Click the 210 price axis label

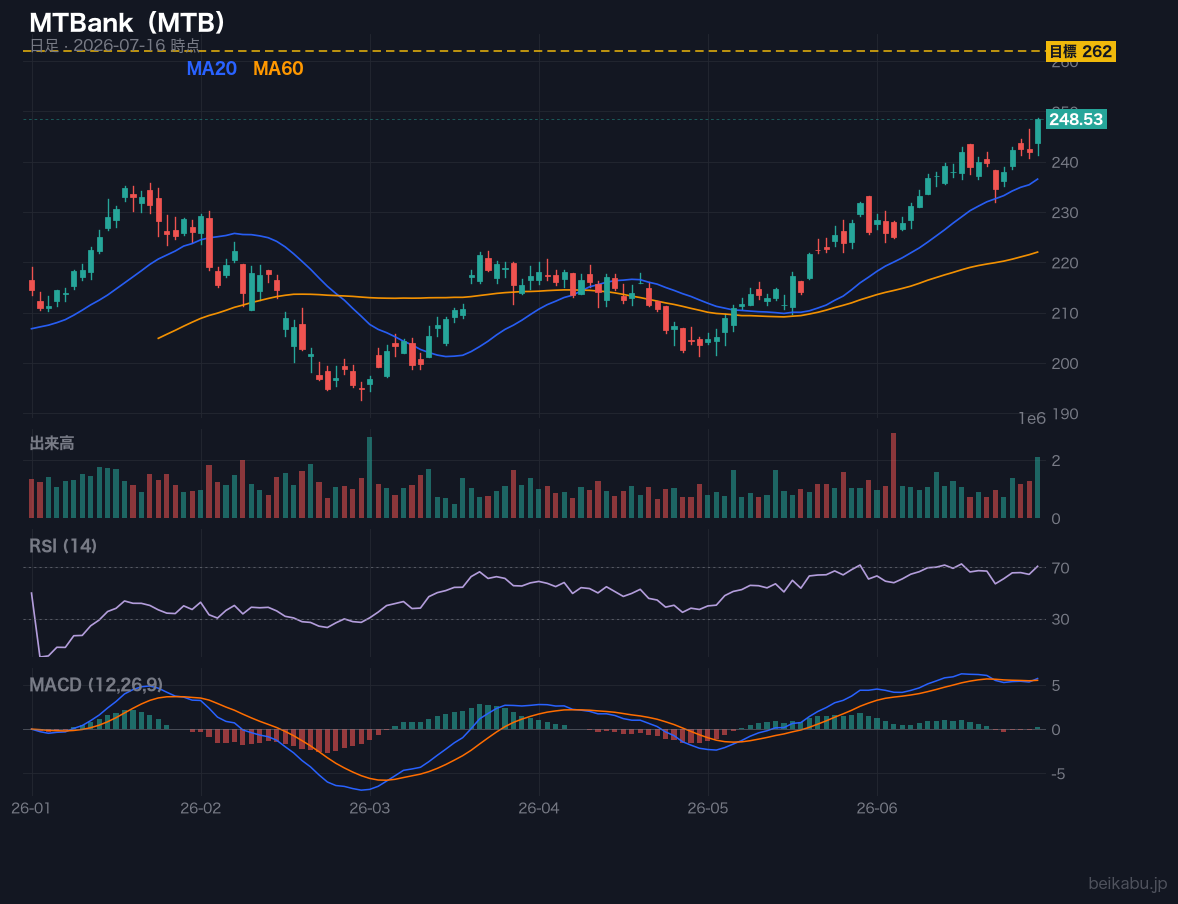pyautogui.click(x=1065, y=313)
